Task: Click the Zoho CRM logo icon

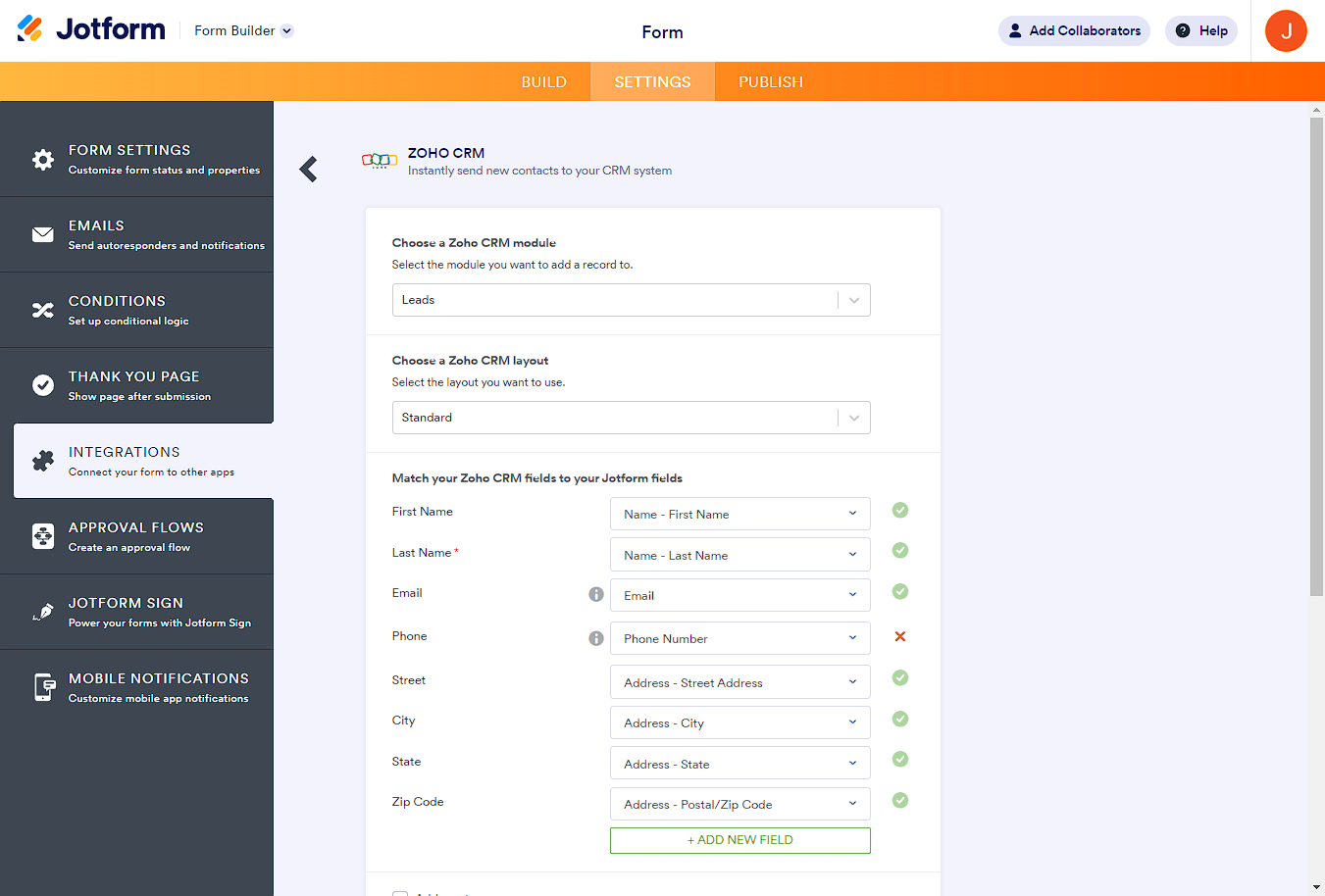Action: pyautogui.click(x=380, y=161)
